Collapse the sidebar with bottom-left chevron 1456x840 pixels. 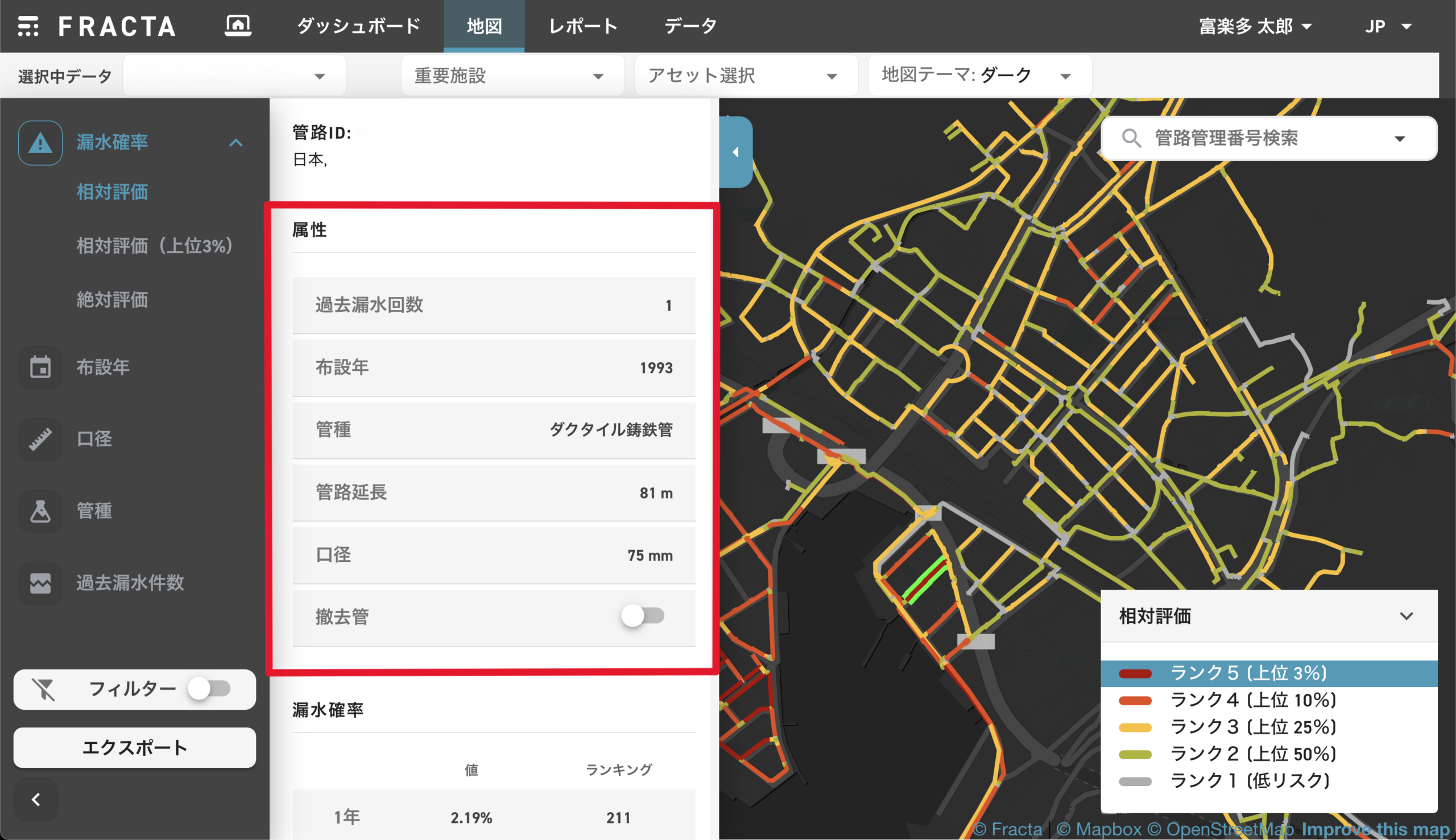coord(36,800)
